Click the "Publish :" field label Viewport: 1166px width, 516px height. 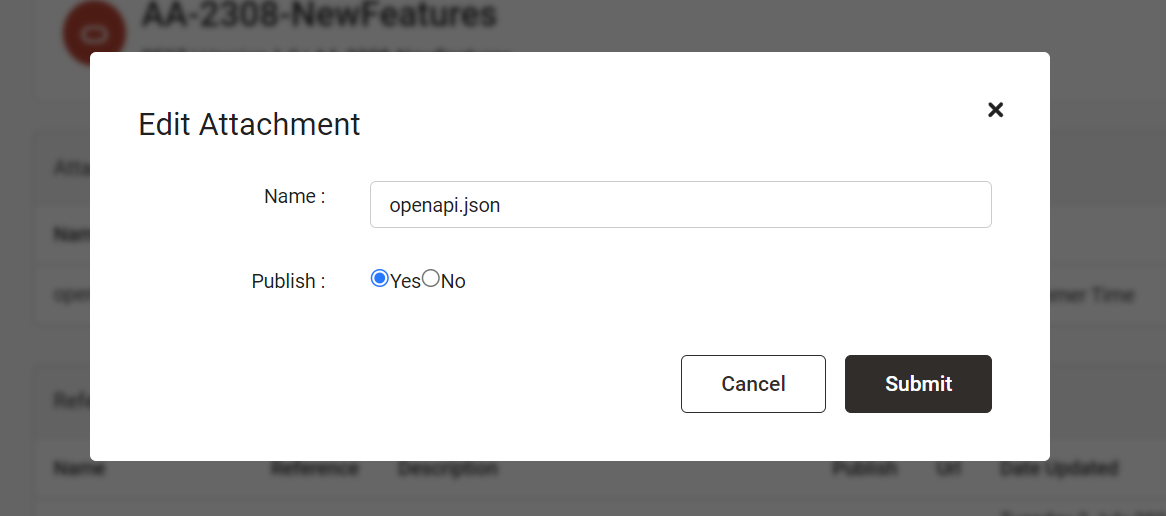point(289,281)
